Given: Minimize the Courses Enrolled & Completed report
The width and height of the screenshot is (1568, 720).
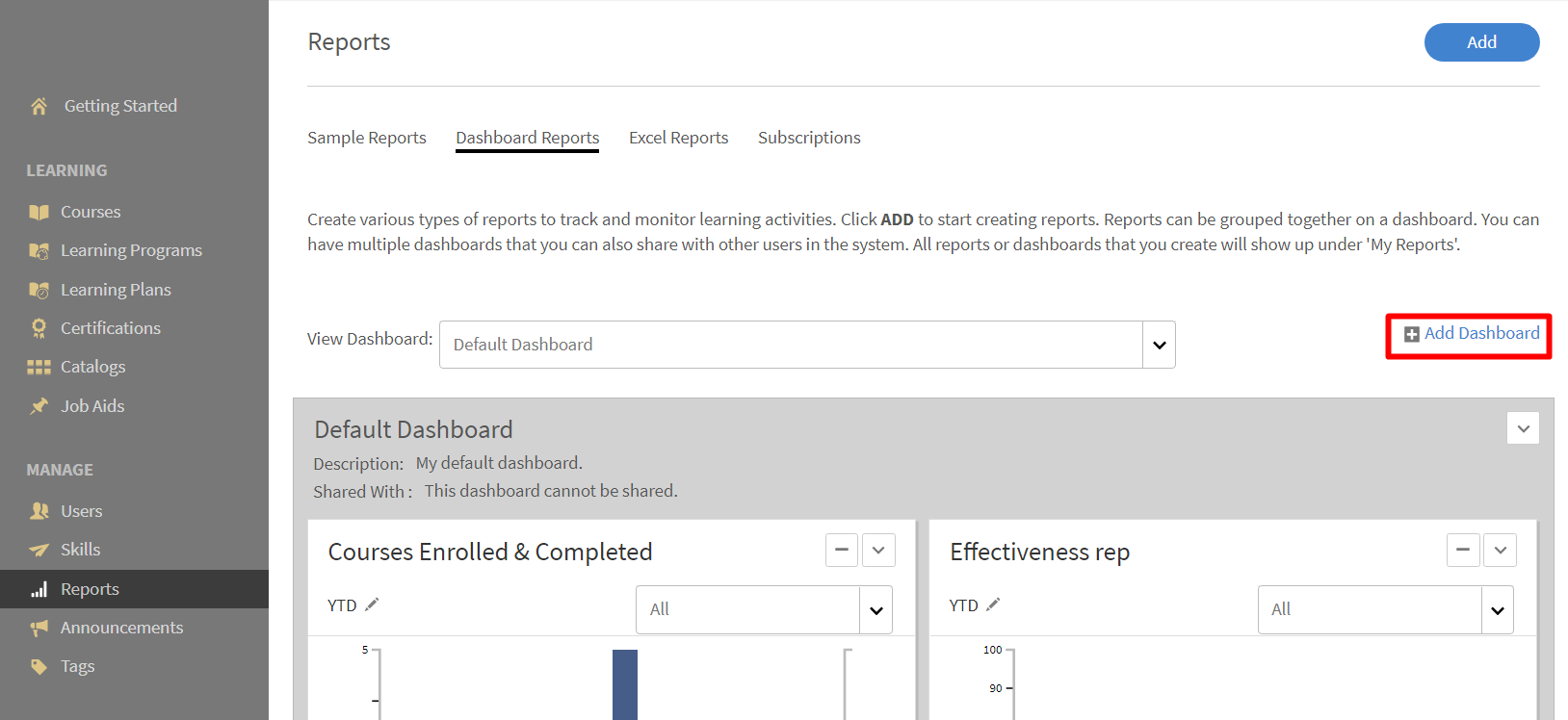Looking at the screenshot, I should tap(841, 551).
